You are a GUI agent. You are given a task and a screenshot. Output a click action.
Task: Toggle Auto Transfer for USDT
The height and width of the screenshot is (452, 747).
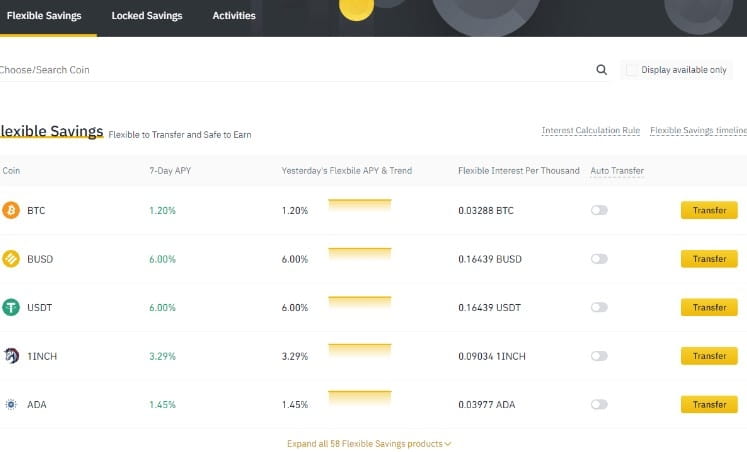pyautogui.click(x=599, y=308)
